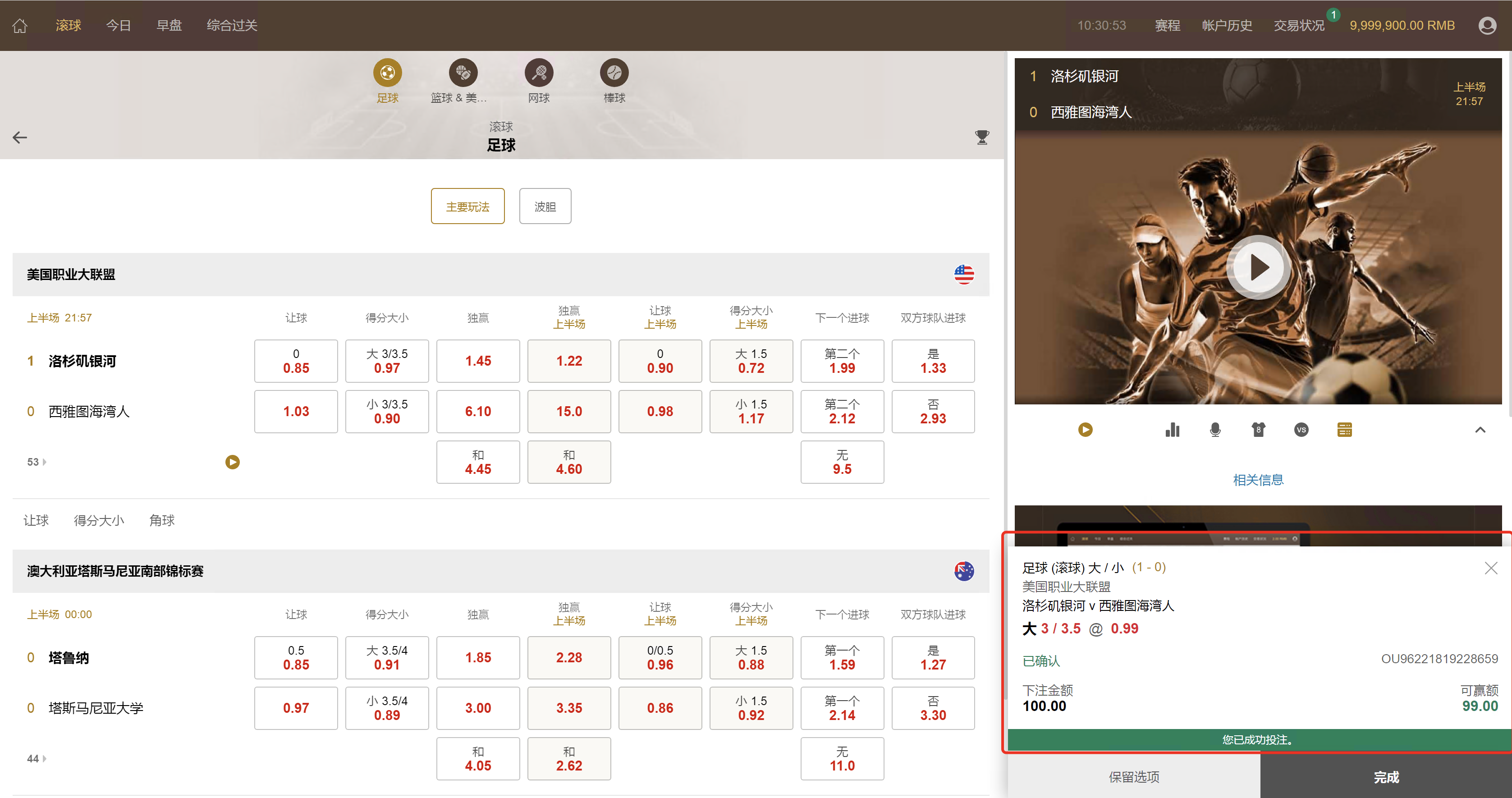Switch to the 波胆 betting mode
Screen dimensions: 1512x798
(x=545, y=206)
